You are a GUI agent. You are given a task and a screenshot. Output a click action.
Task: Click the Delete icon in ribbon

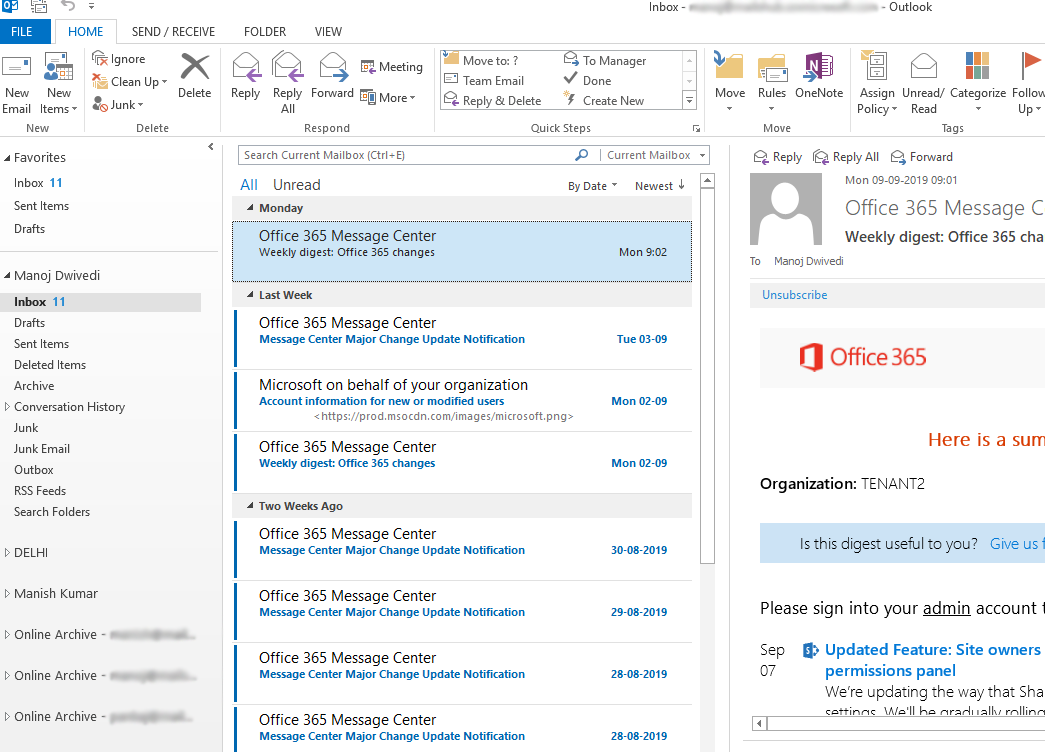point(195,70)
